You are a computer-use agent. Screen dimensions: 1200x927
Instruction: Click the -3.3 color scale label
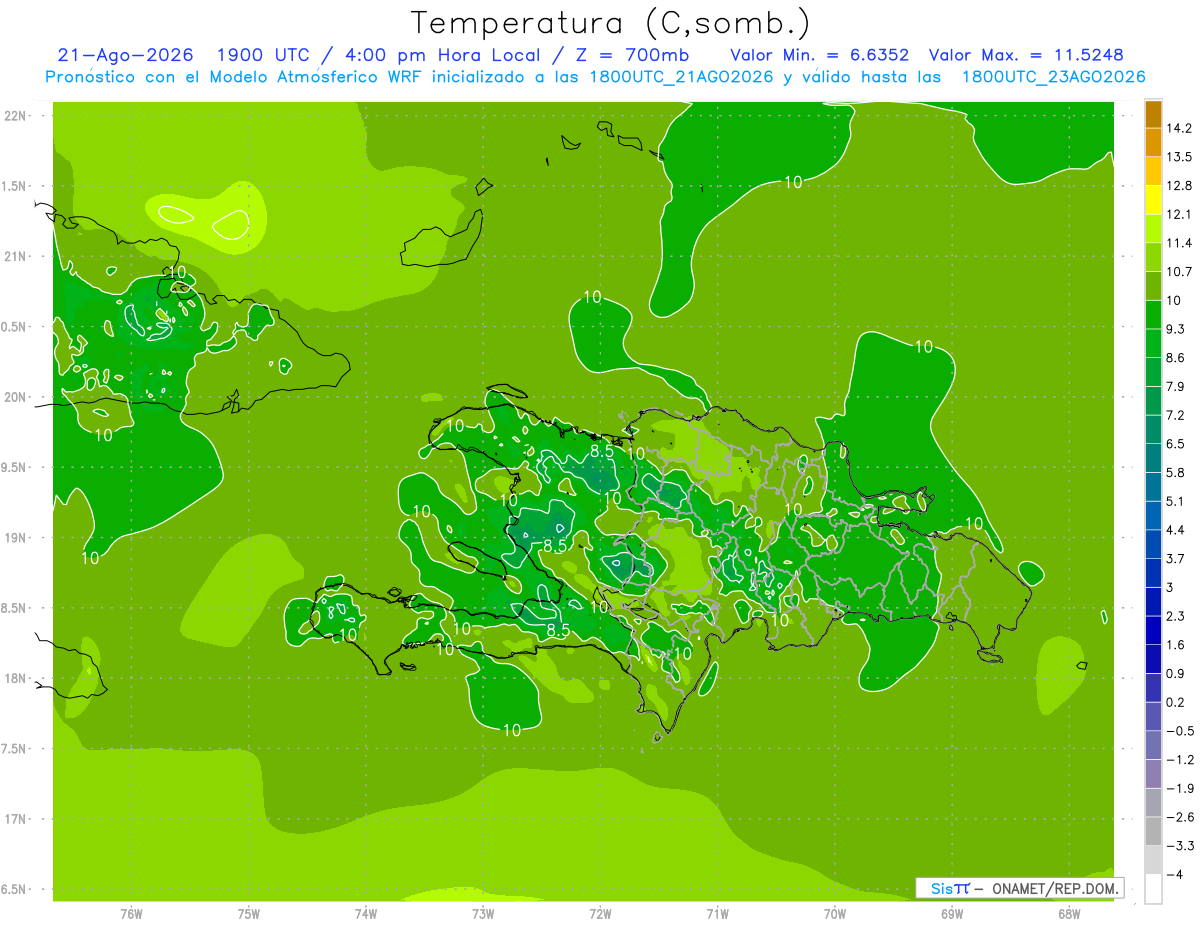1179,846
